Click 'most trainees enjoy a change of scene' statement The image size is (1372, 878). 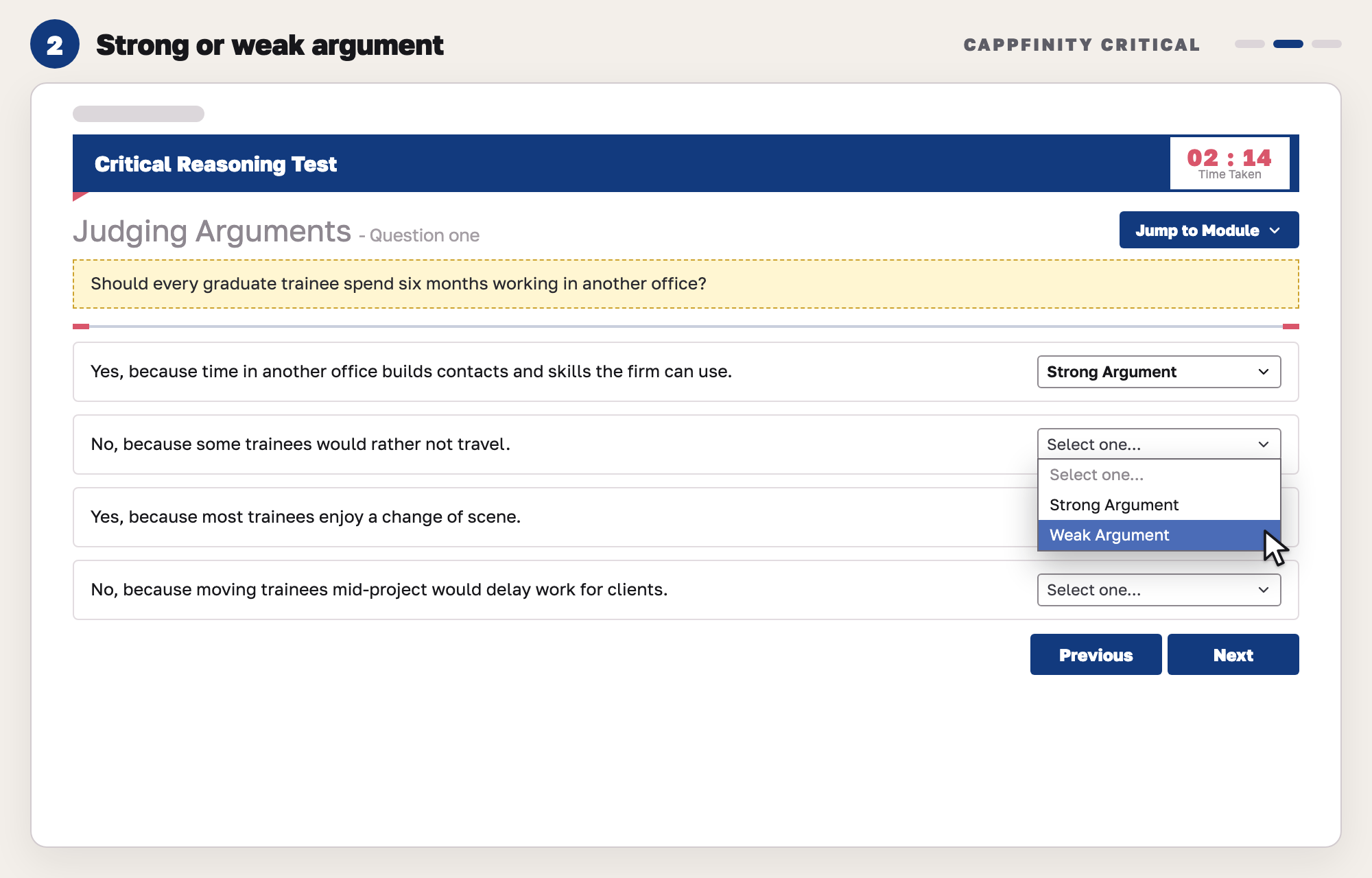tap(306, 517)
